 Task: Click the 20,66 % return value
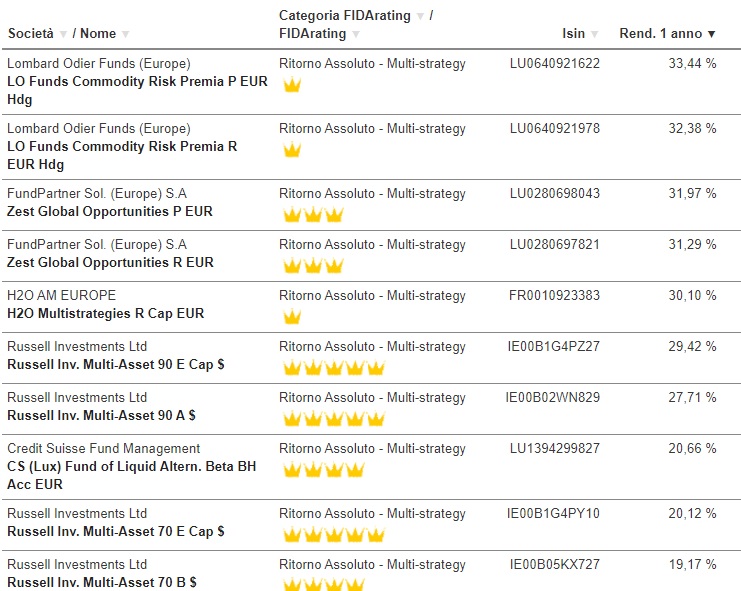click(692, 448)
